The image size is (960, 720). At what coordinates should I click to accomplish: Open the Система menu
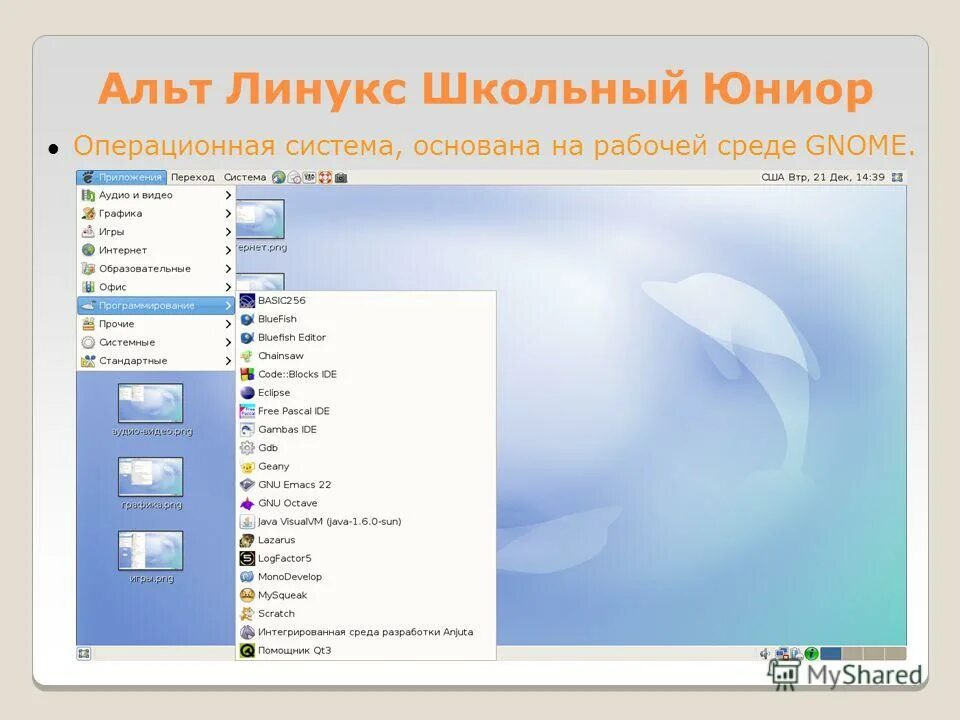(x=244, y=177)
